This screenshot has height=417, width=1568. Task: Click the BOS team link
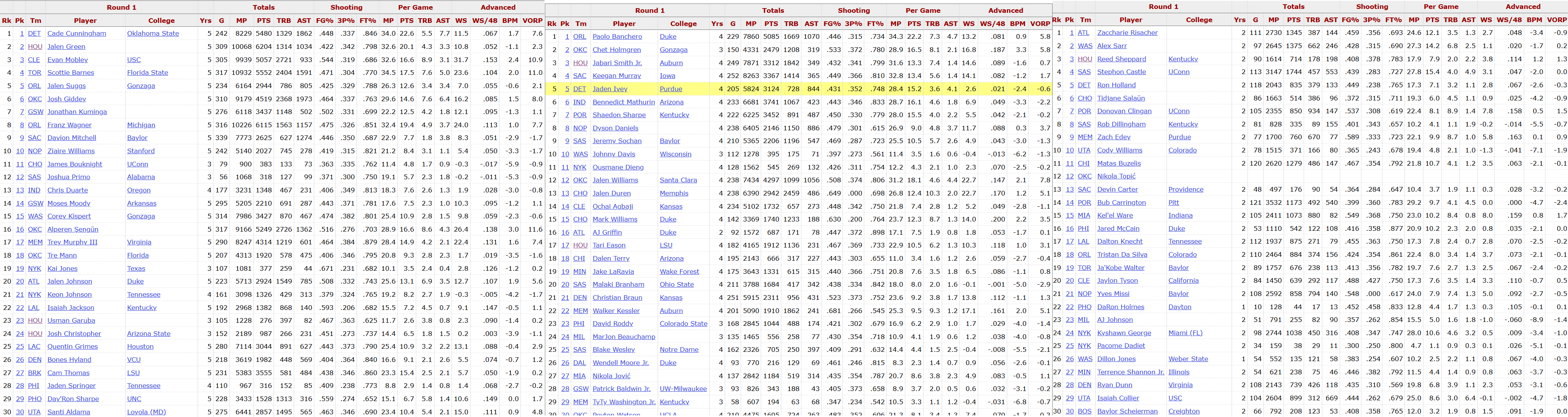pyautogui.click(x=1085, y=411)
